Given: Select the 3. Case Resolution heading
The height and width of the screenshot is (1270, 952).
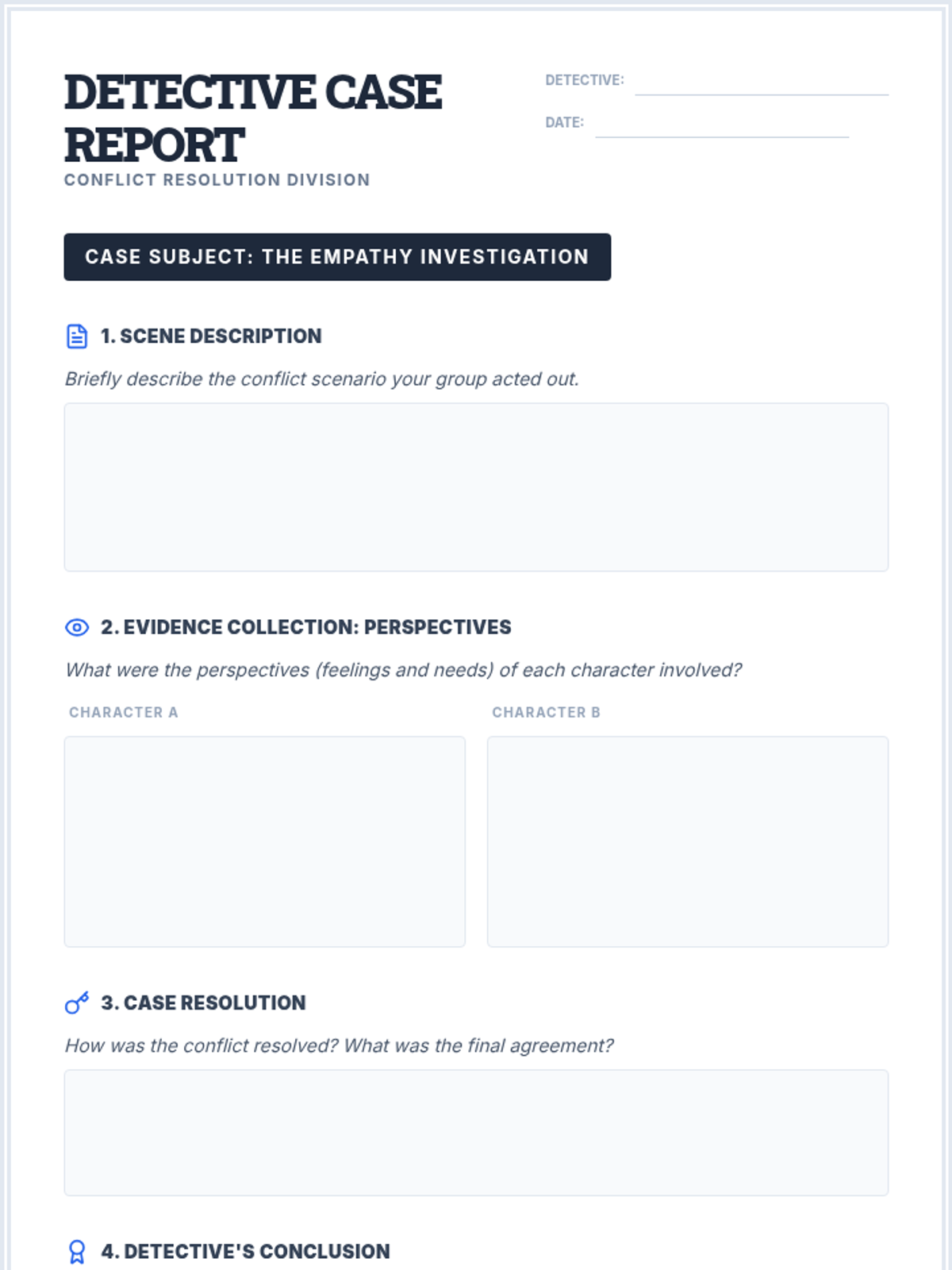Looking at the screenshot, I should [203, 1003].
